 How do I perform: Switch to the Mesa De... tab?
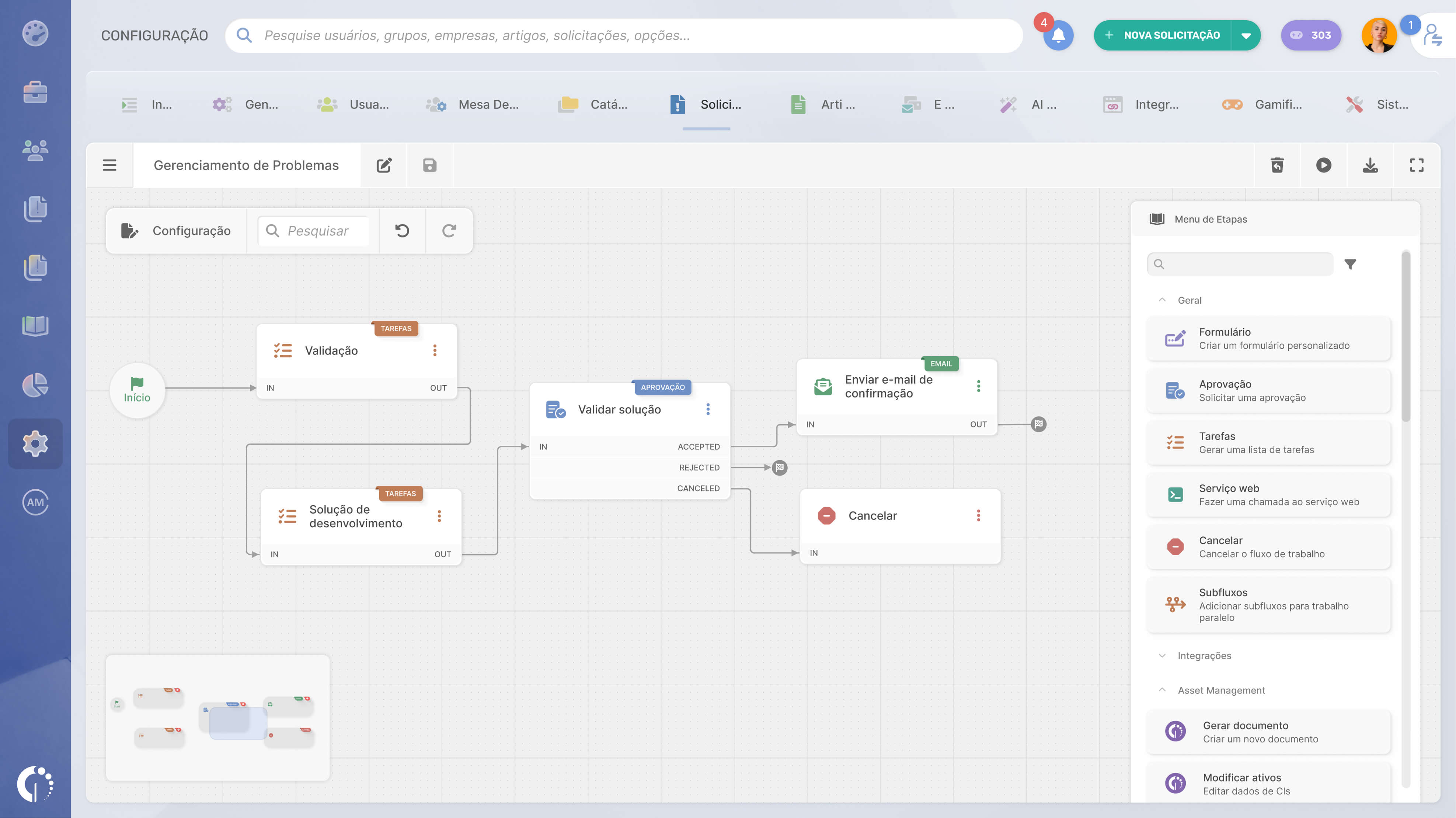[x=472, y=105]
